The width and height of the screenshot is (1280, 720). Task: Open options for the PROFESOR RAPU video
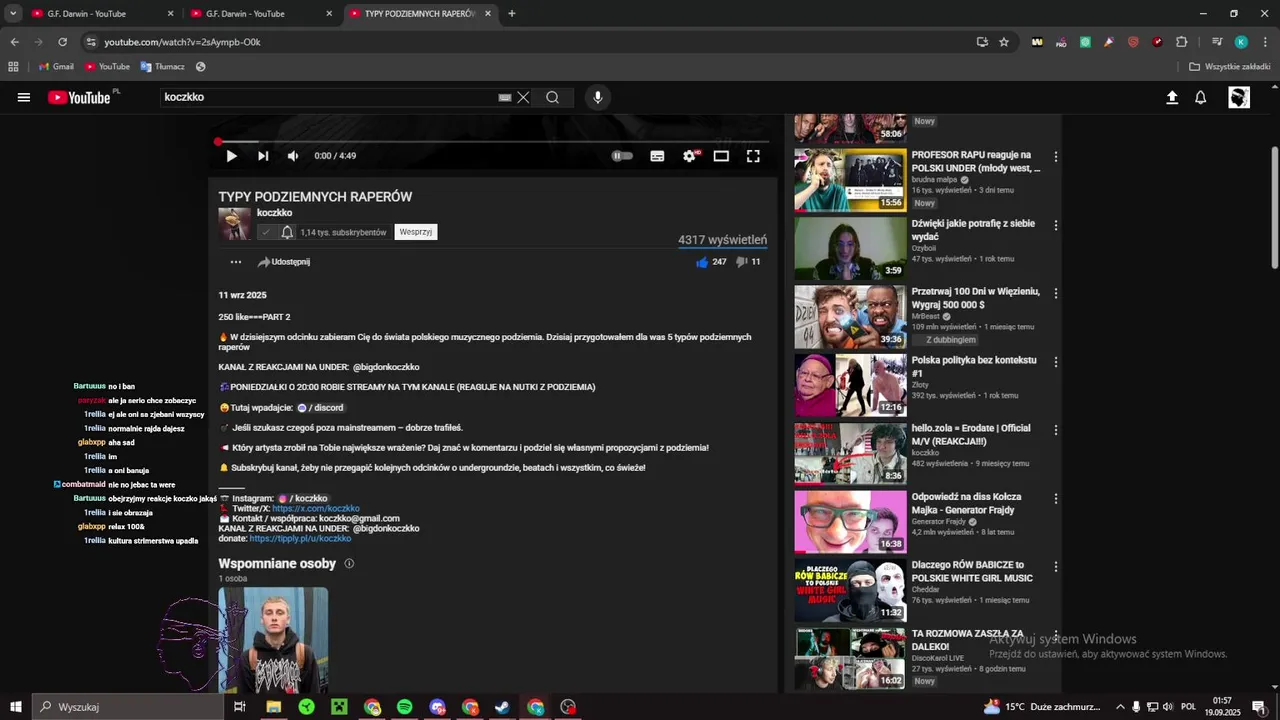click(x=1055, y=157)
